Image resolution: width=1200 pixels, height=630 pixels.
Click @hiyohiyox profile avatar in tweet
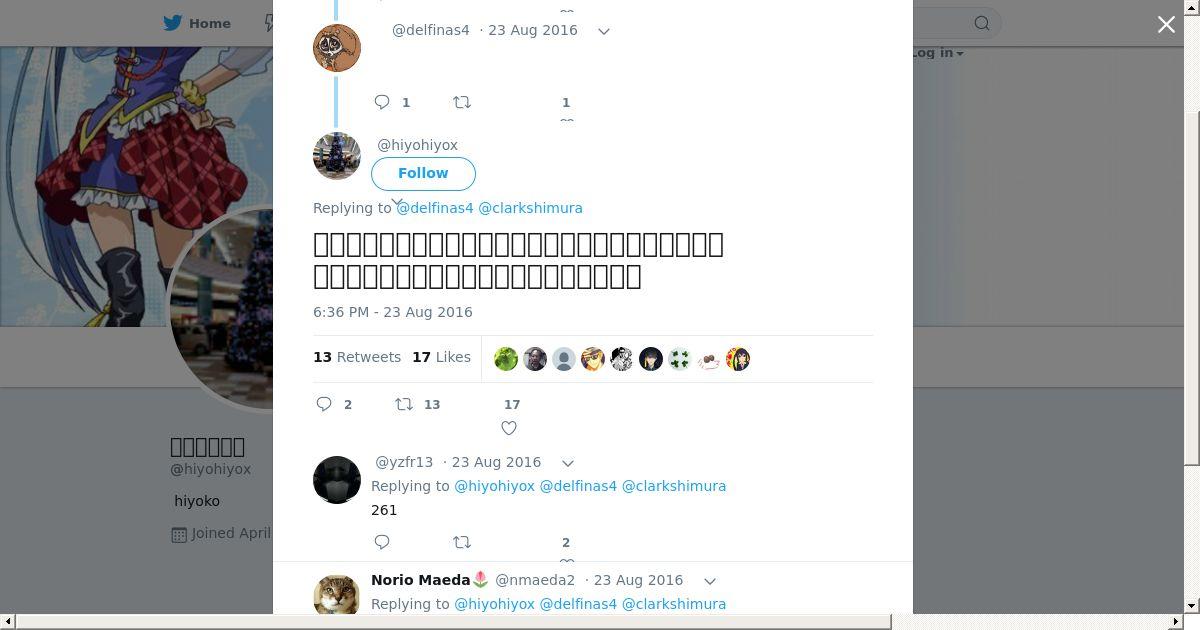(x=337, y=156)
